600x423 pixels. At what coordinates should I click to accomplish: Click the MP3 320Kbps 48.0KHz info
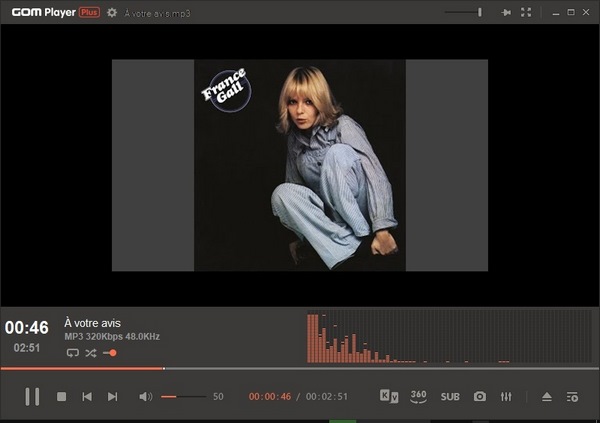[x=112, y=337]
